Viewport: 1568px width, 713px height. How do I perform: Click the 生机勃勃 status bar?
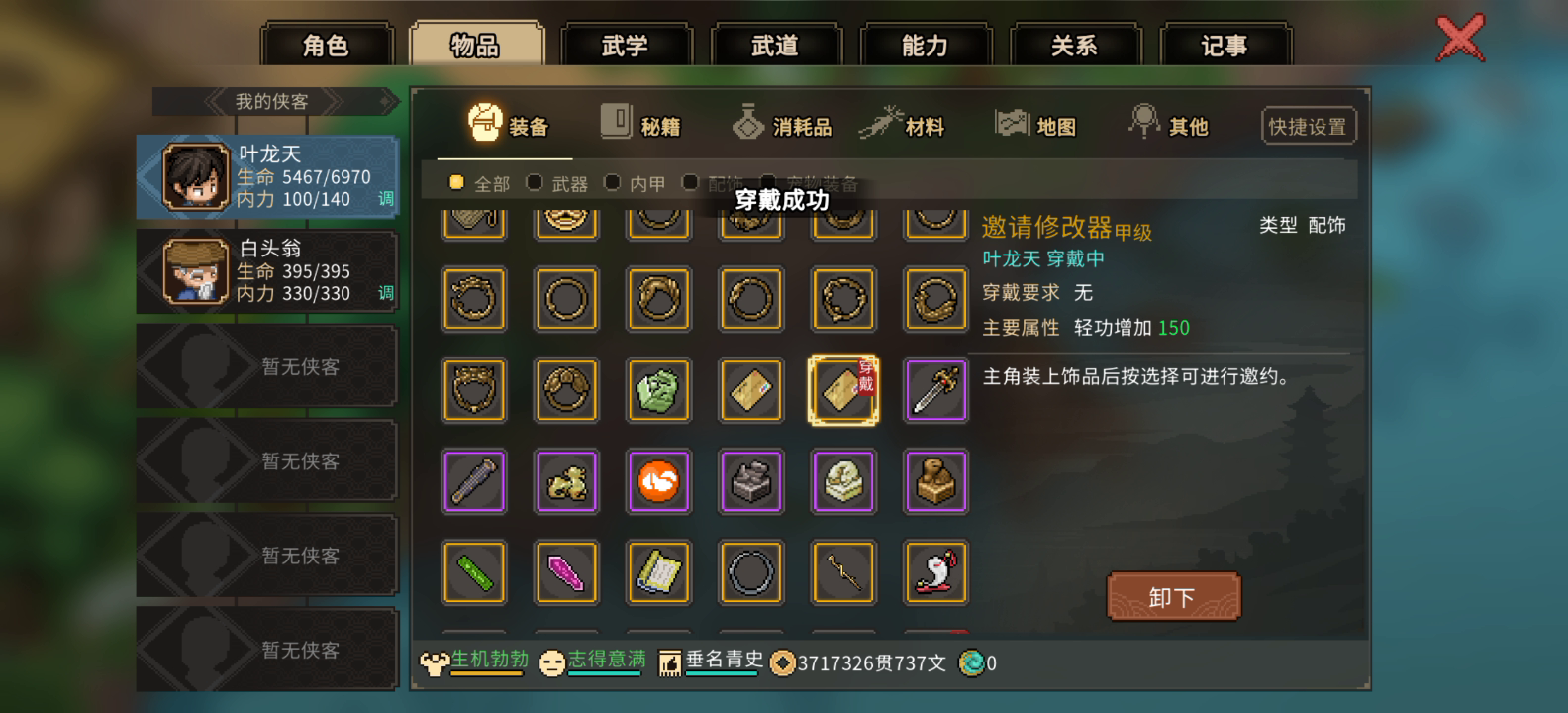(x=475, y=662)
